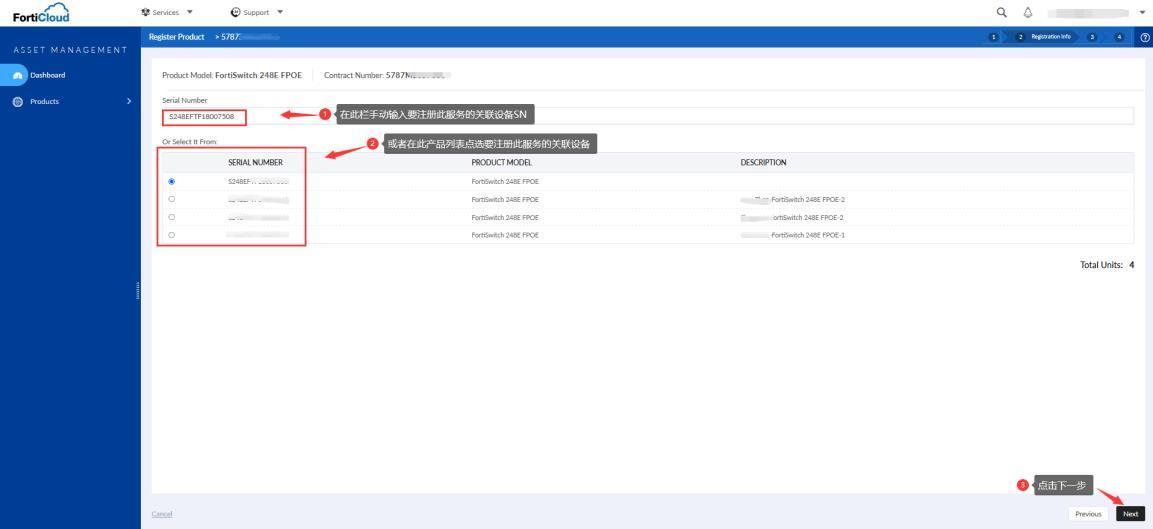
Task: Select the first serial number radio button
Action: [x=172, y=181]
